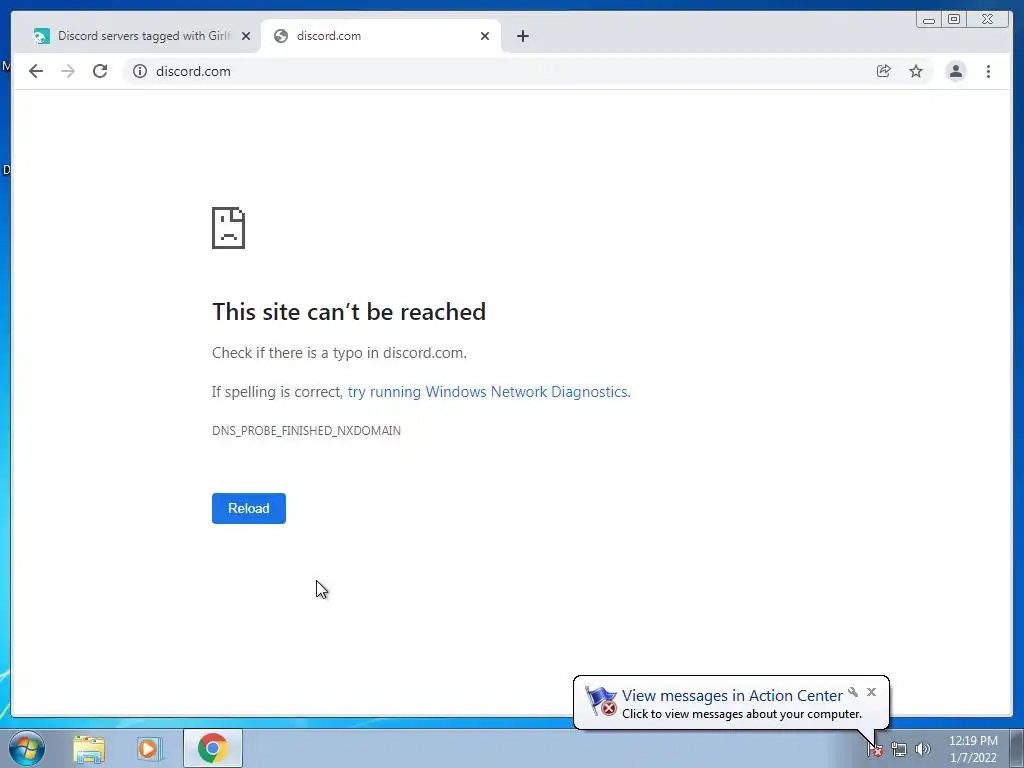The width and height of the screenshot is (1024, 768).
Task: Click the sad page error icon
Action: [229, 228]
